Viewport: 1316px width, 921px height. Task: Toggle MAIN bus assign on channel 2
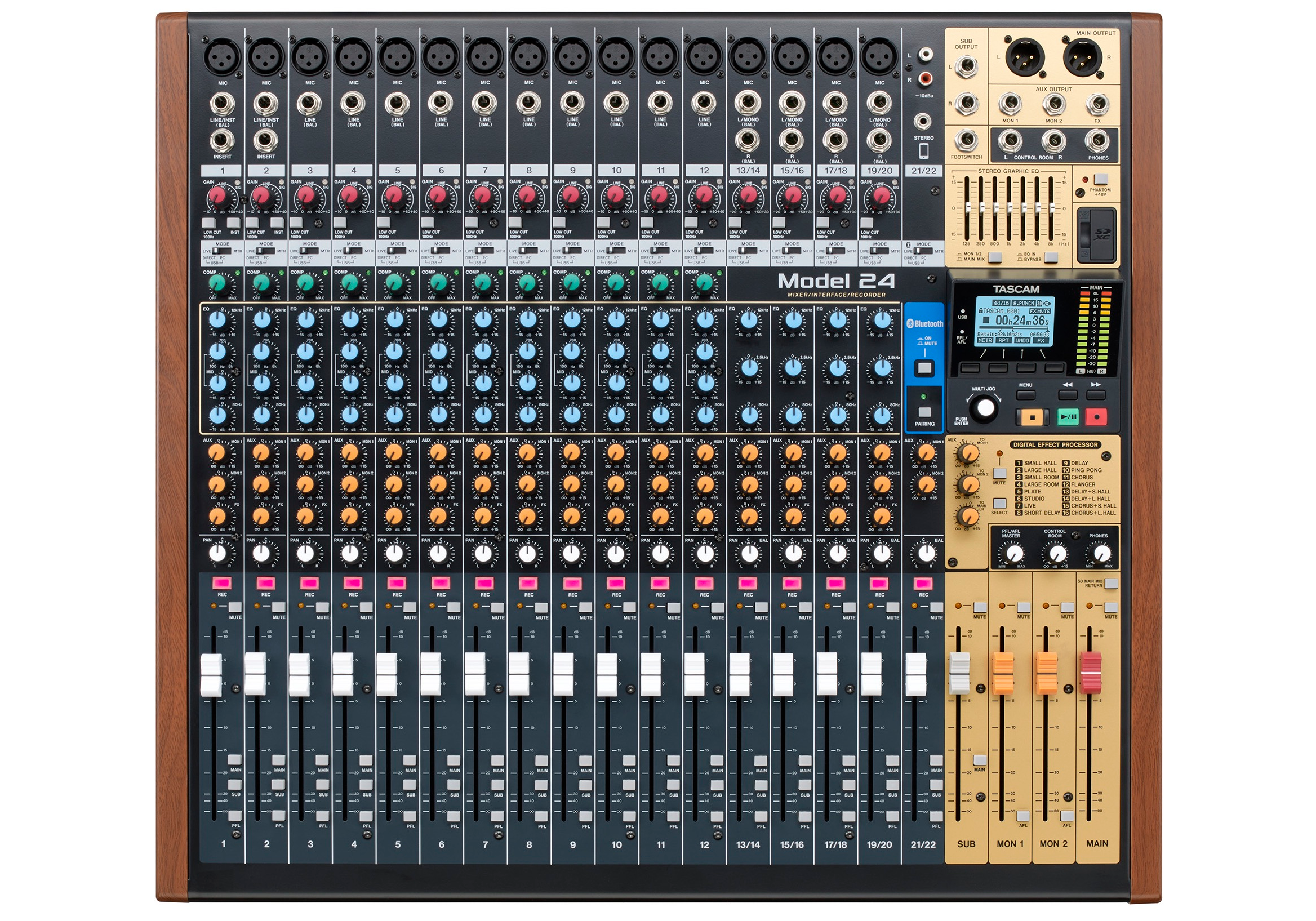point(279,760)
